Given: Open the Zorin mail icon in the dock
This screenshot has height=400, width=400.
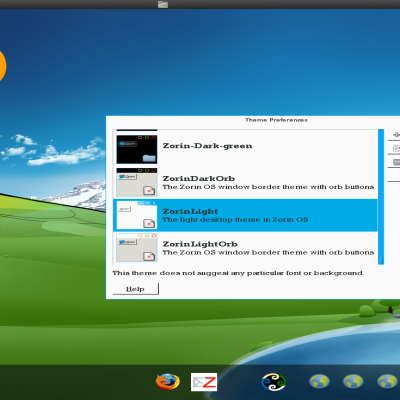Looking at the screenshot, I should click(x=204, y=382).
